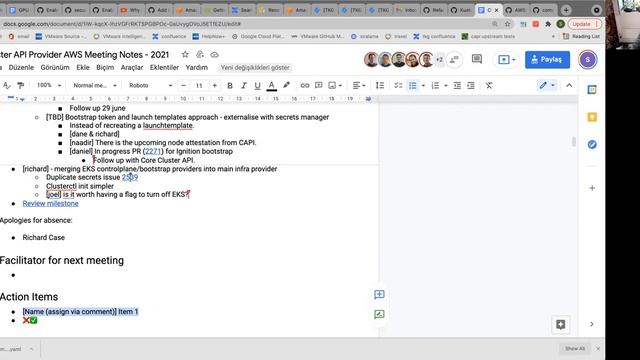Select the paint format tool
The width and height of the screenshot is (640, 360).
tap(20, 85)
